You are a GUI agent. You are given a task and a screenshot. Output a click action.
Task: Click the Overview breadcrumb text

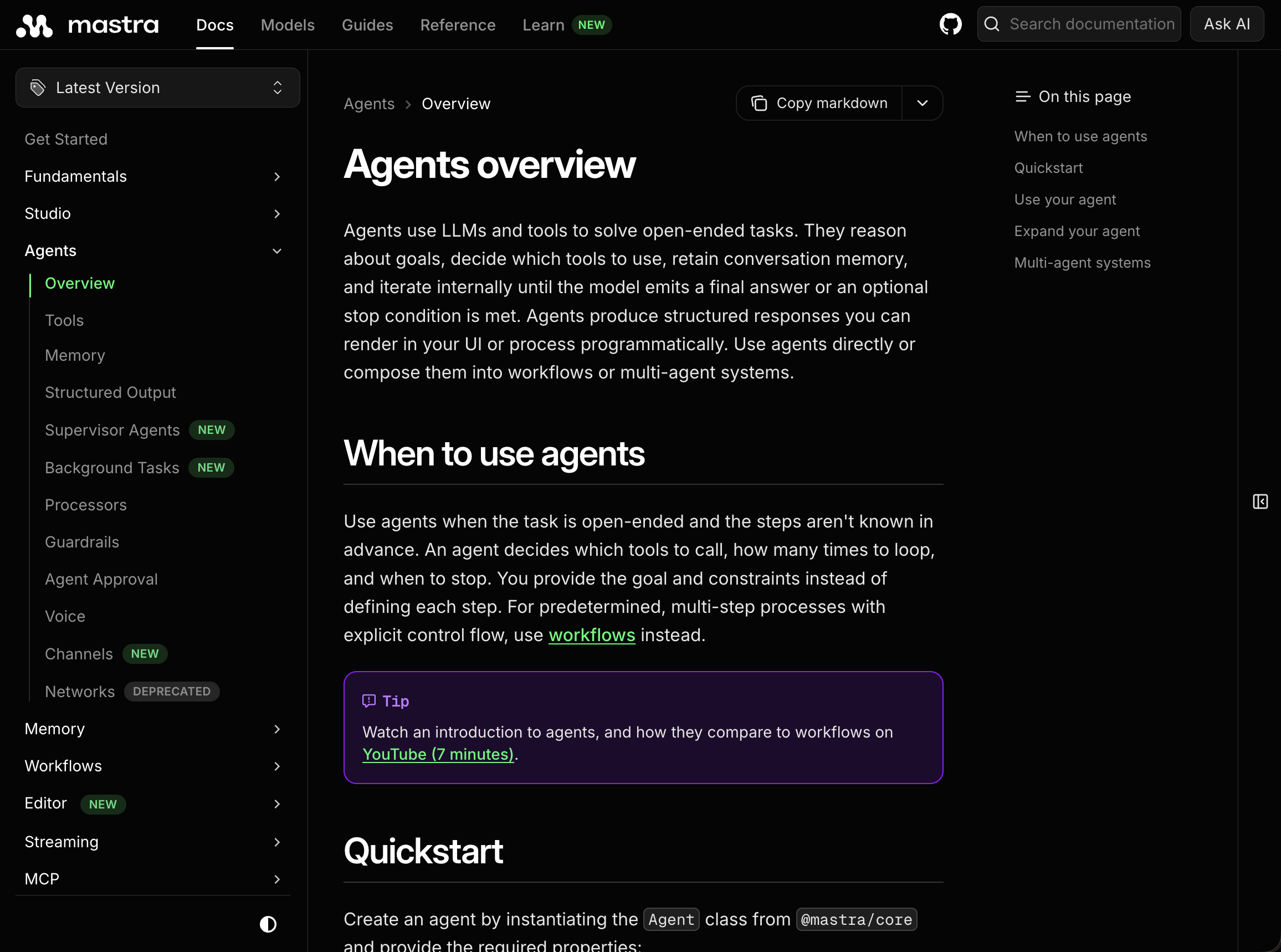[x=456, y=104]
